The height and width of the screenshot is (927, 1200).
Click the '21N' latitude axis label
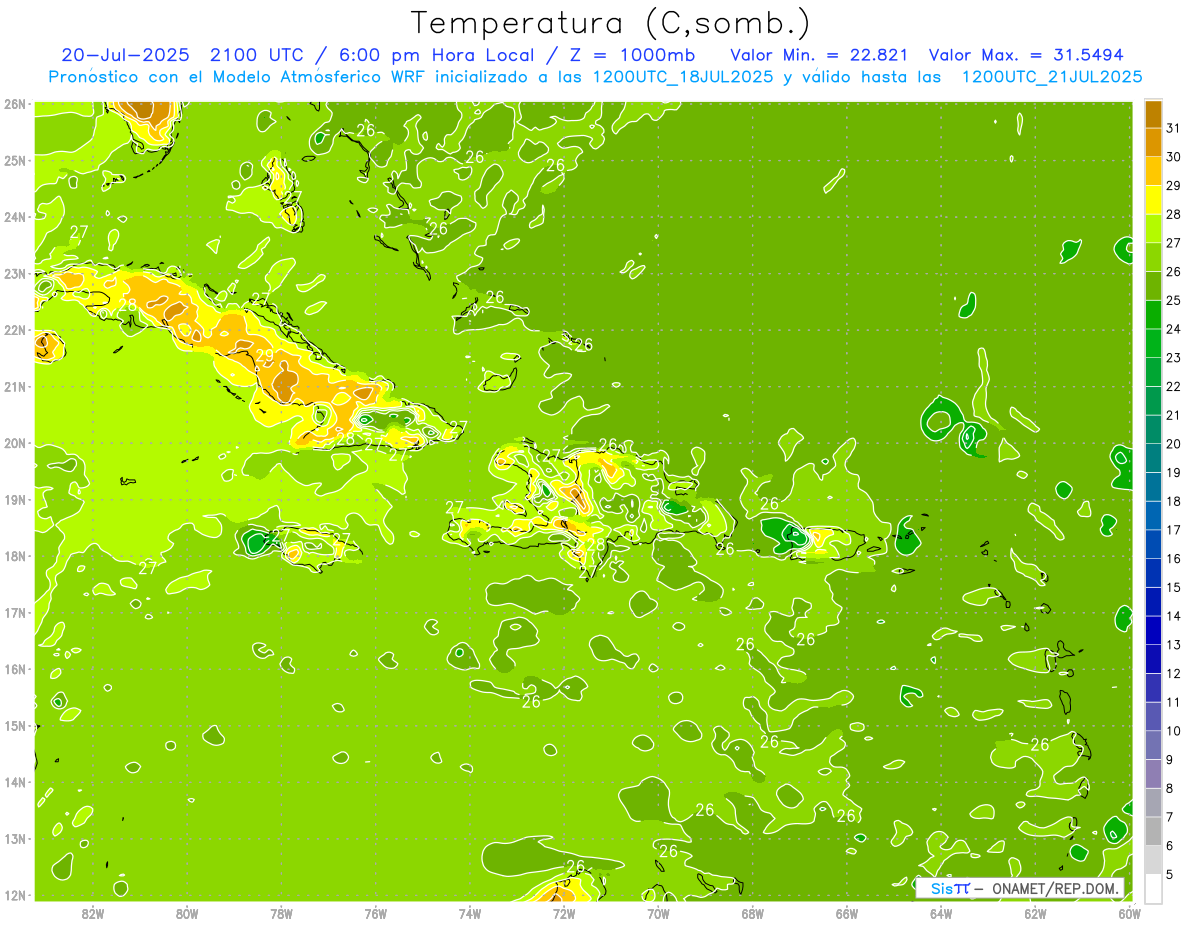coord(15,386)
